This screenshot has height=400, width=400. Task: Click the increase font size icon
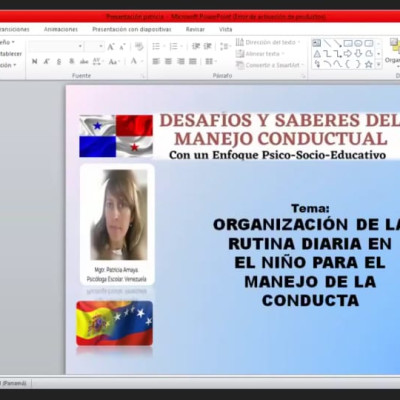[x=111, y=47]
